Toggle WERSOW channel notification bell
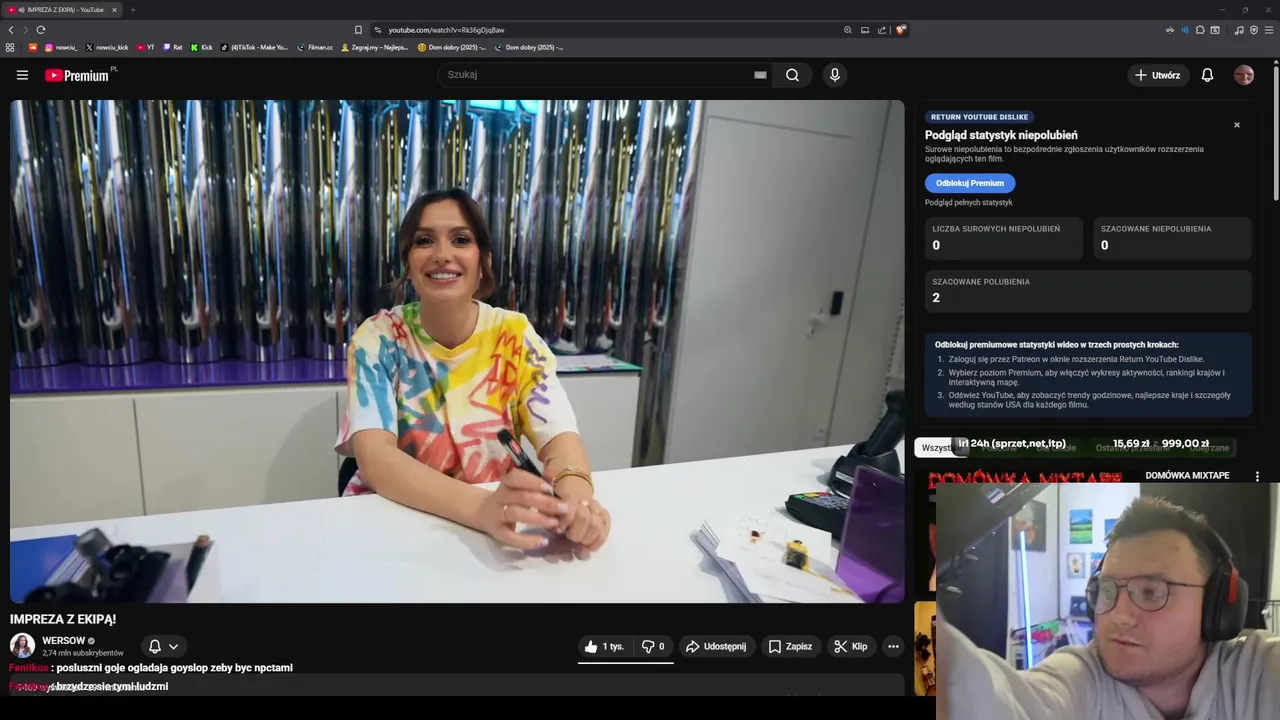 point(155,646)
